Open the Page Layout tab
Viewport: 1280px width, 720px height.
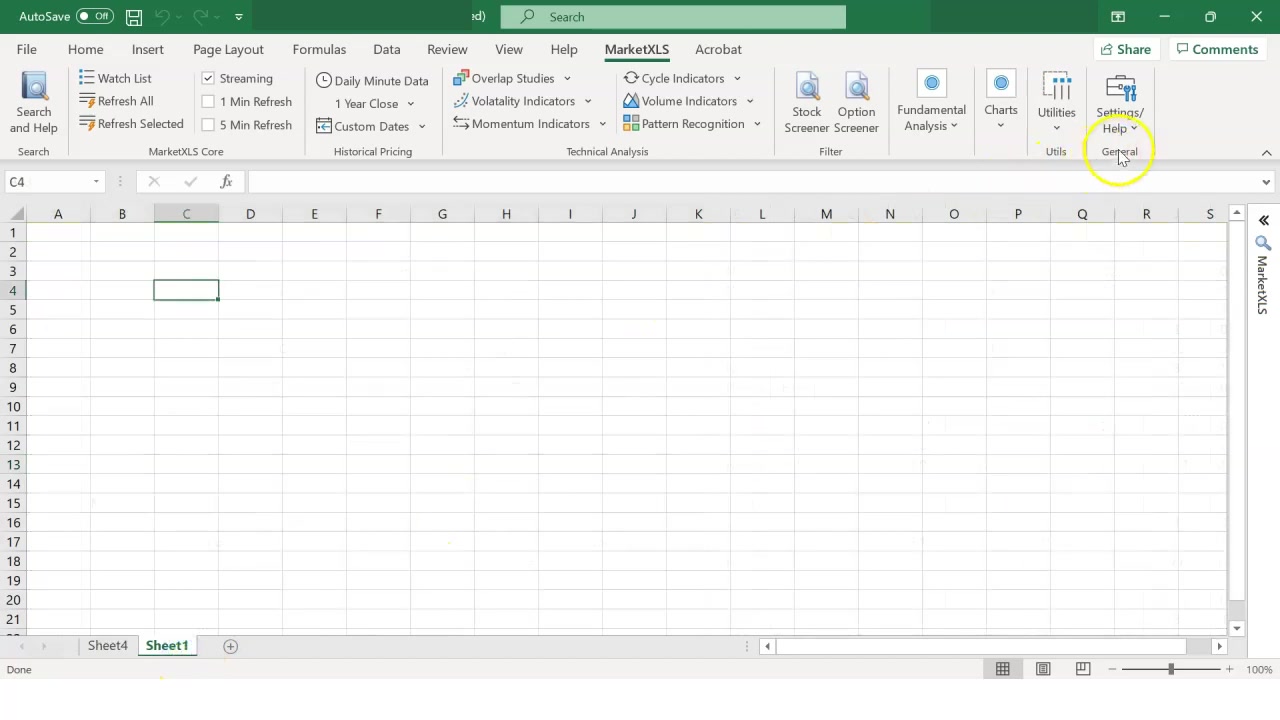coord(228,49)
